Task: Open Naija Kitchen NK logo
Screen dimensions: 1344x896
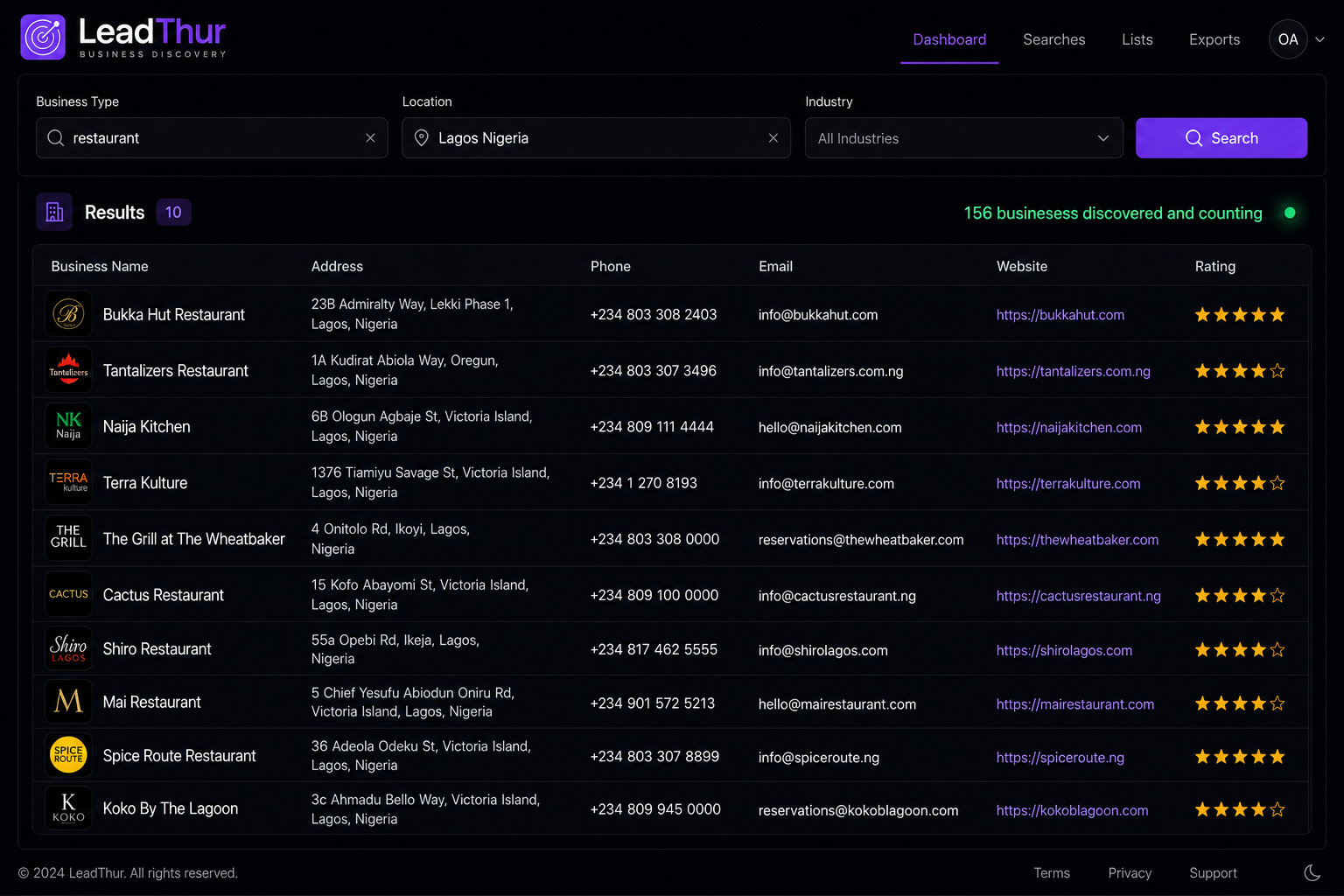Action: coord(68,426)
